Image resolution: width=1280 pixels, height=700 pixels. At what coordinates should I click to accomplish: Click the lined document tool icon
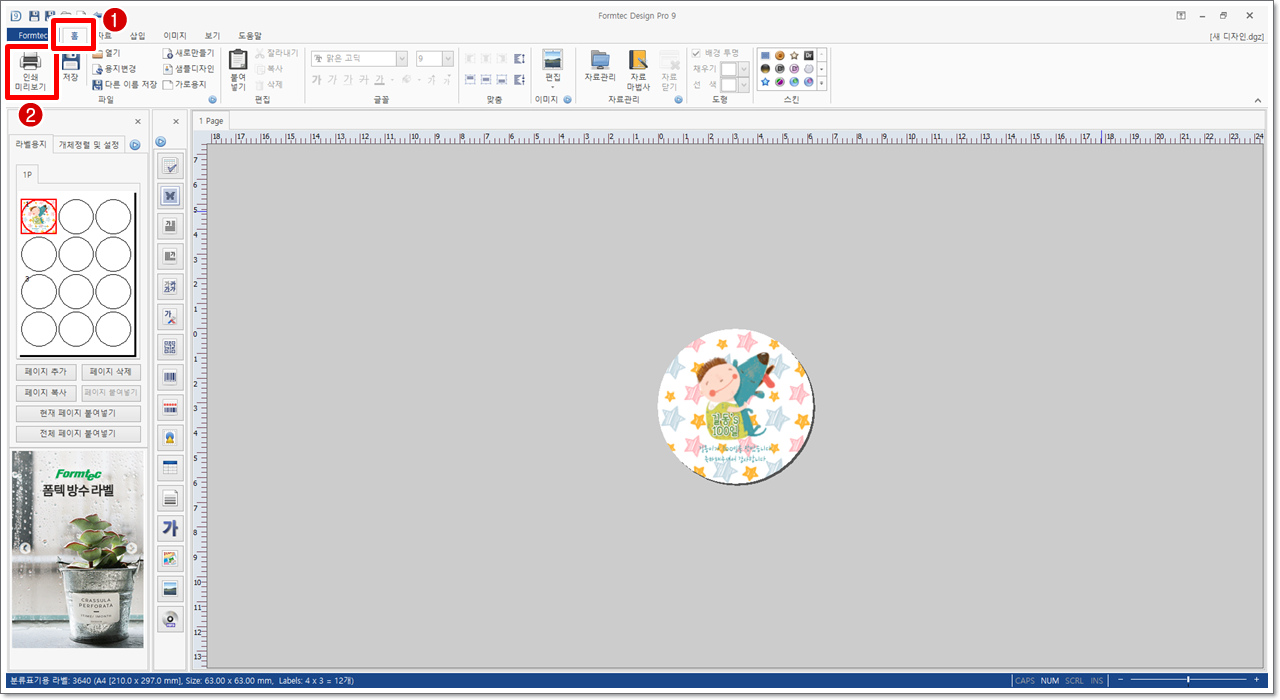(170, 498)
